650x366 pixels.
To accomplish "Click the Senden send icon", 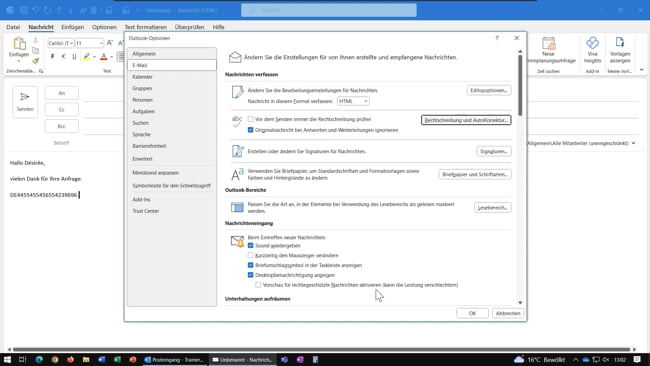I will pos(25,97).
